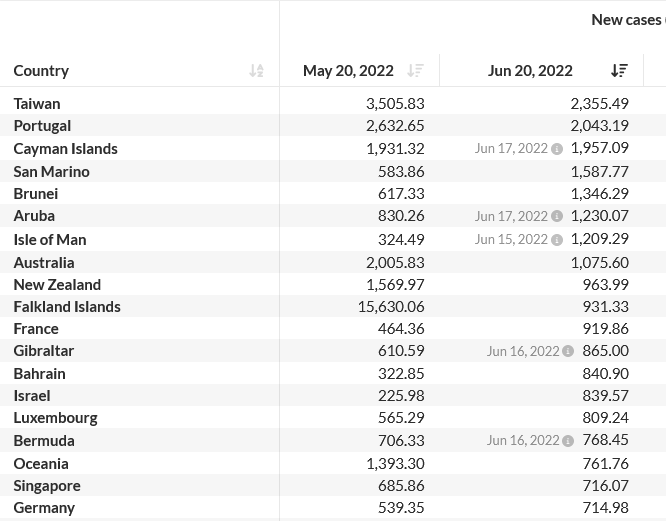Click info icon next to Aruba Jun 17 date
666x521 pixels.
[x=557, y=216]
